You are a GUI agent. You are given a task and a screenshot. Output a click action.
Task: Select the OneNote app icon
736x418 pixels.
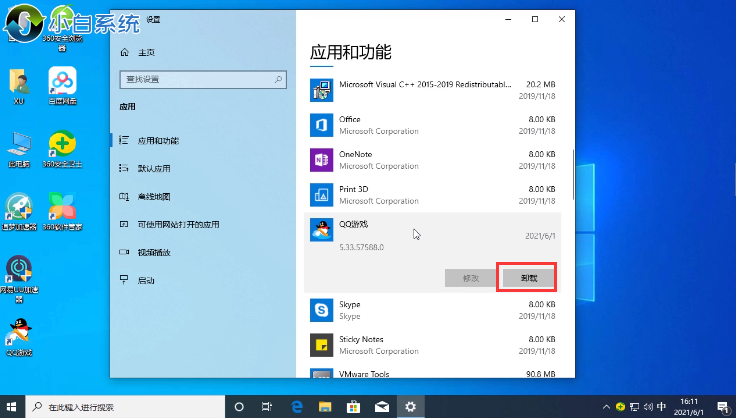pyautogui.click(x=322, y=159)
